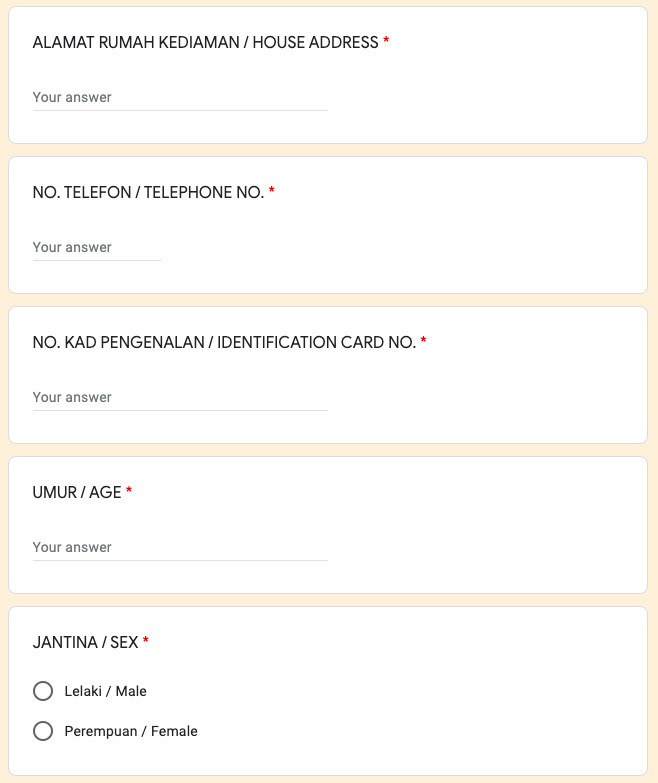Click the red asterisk beside Jantina / Sex
Viewport: 658px width, 783px height.
click(x=146, y=641)
